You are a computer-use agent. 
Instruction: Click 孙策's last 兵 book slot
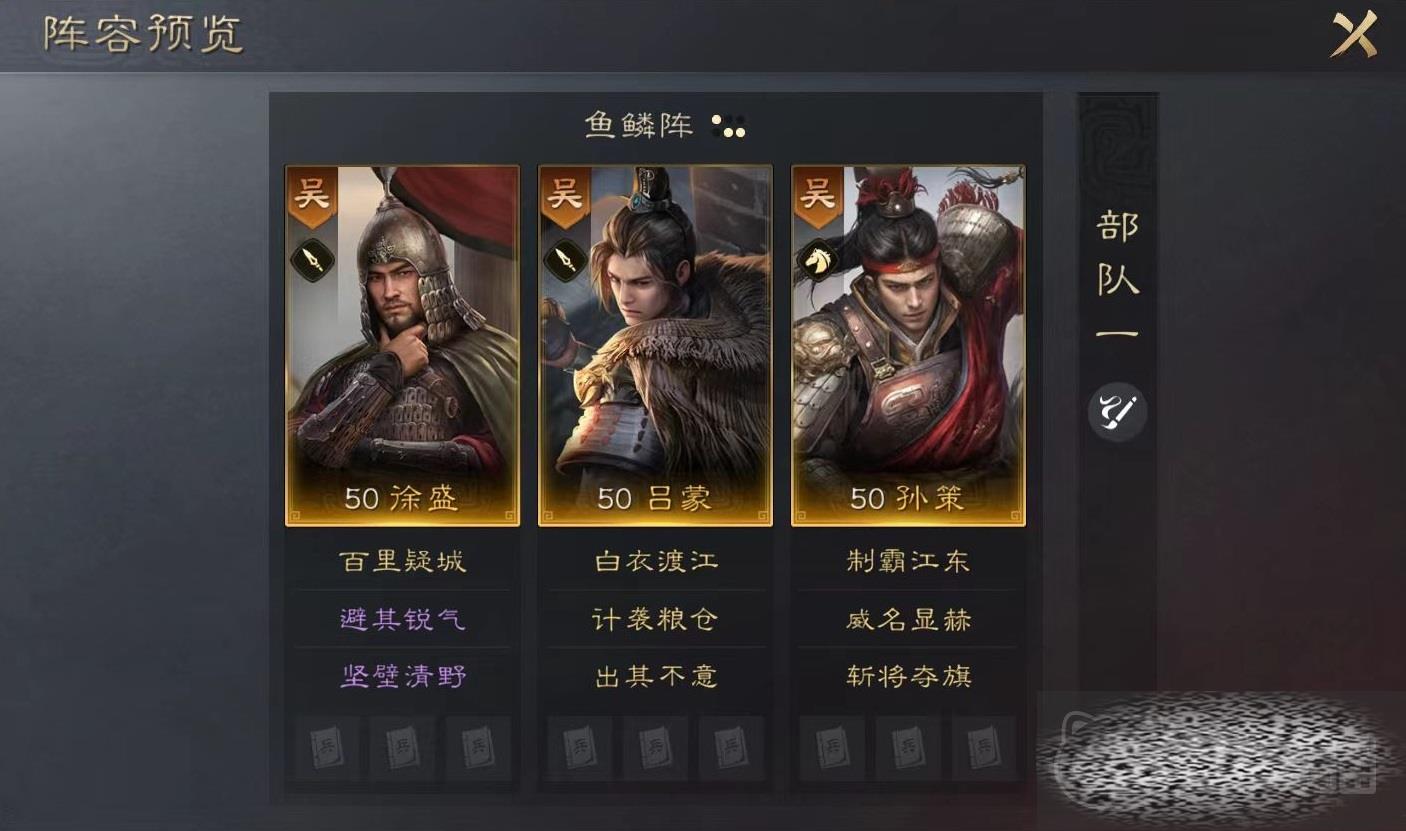point(984,747)
